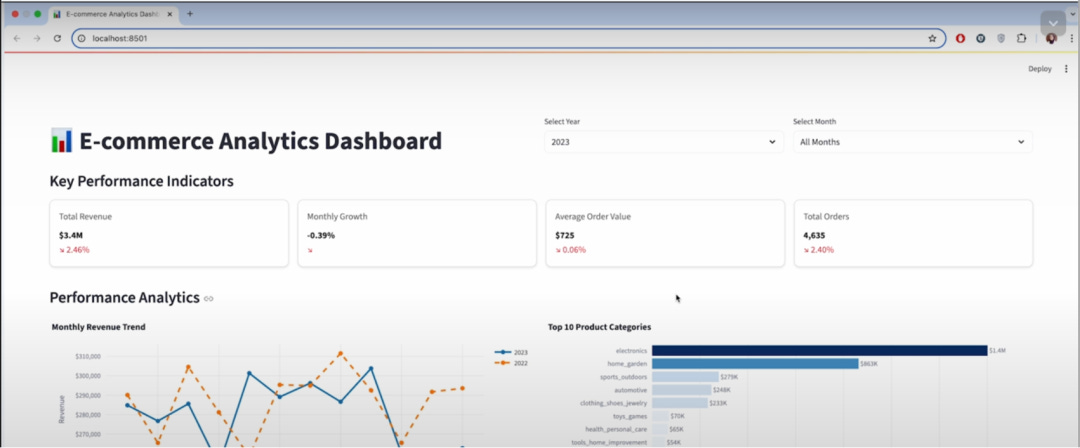Click the "4,635" total orders value
This screenshot has height=448, width=1080.
click(814, 235)
